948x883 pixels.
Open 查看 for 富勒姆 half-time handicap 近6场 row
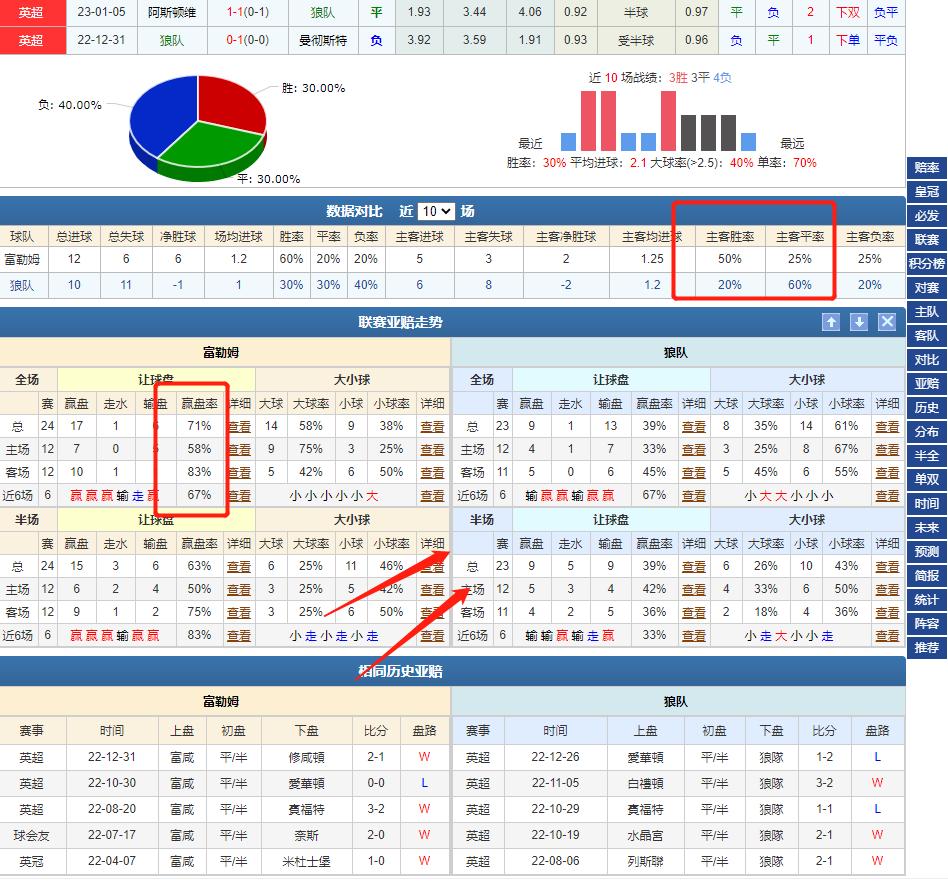(x=239, y=636)
